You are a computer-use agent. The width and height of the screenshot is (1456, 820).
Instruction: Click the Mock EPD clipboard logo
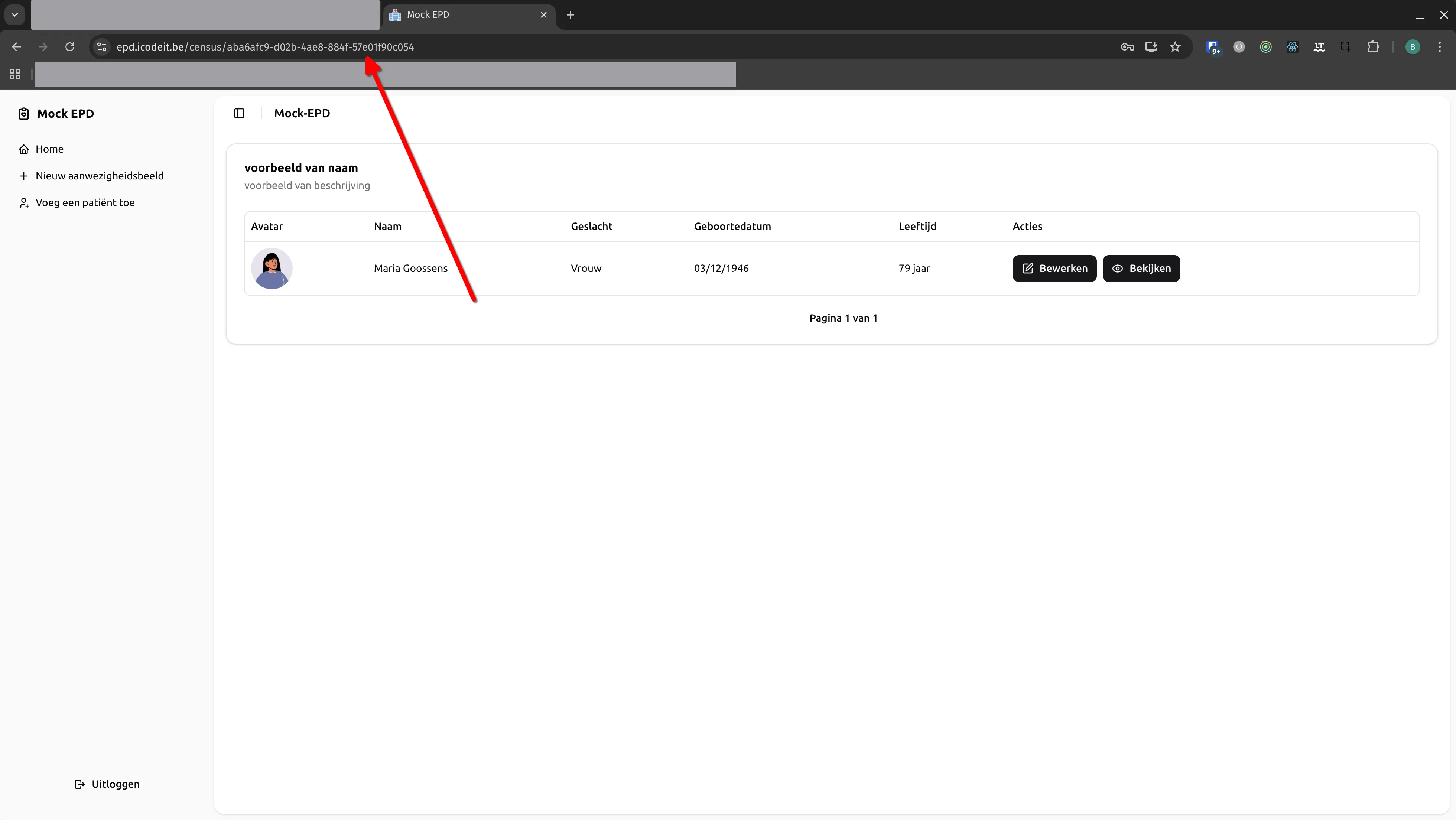click(x=24, y=114)
